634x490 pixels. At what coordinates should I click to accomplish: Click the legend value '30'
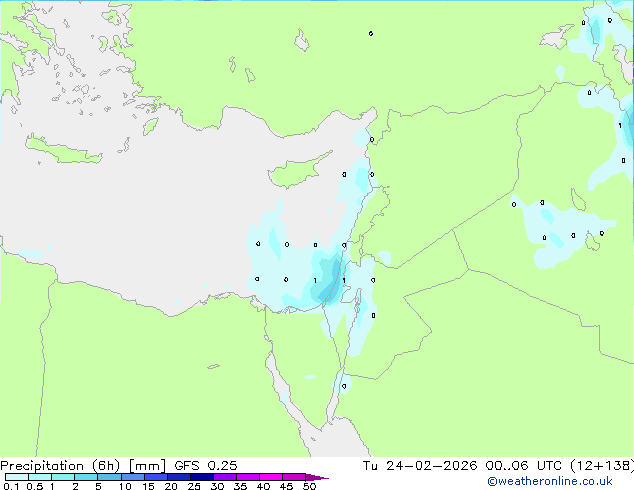[217, 486]
